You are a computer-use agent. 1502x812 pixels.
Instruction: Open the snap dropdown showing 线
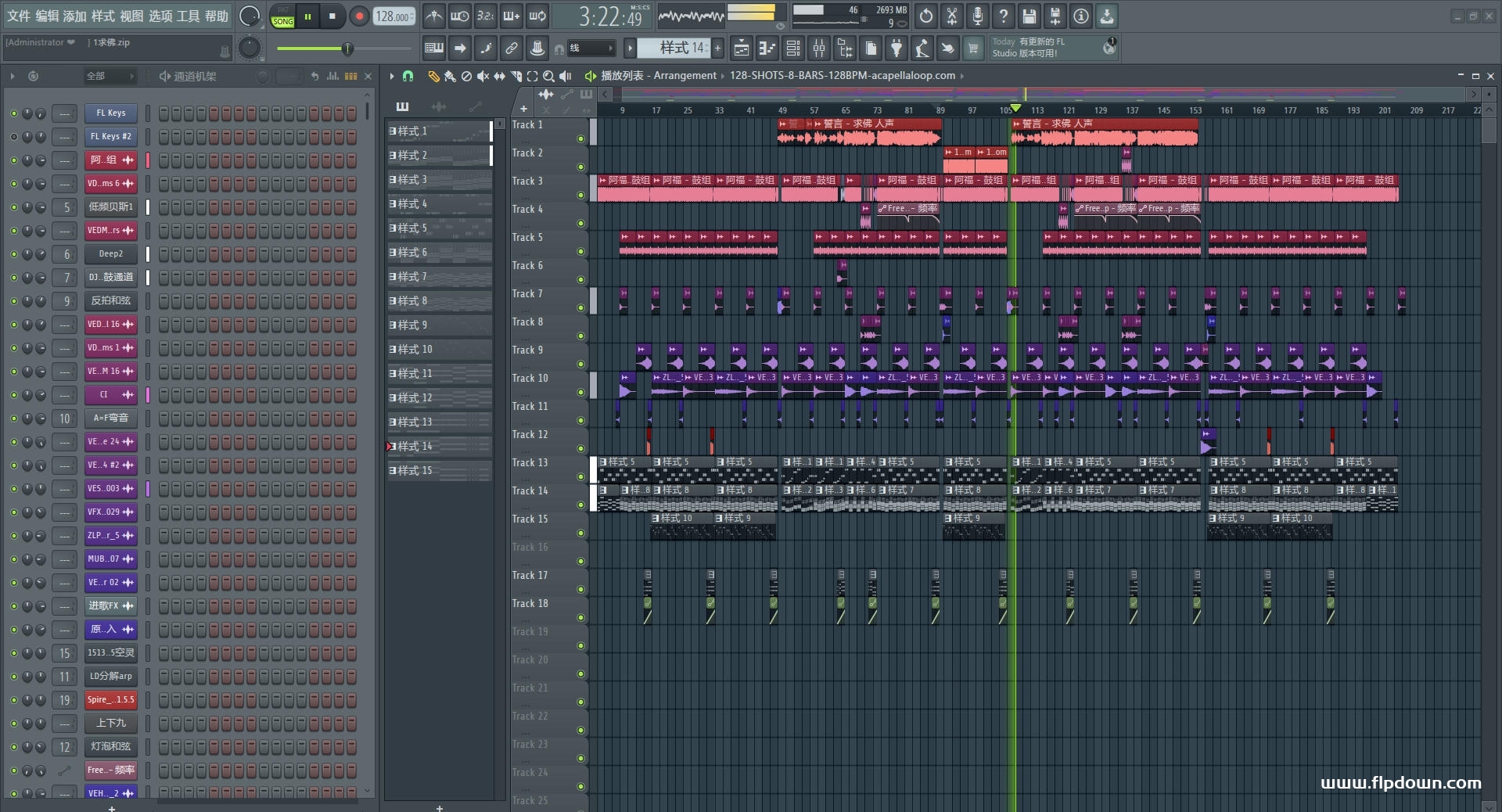(591, 49)
